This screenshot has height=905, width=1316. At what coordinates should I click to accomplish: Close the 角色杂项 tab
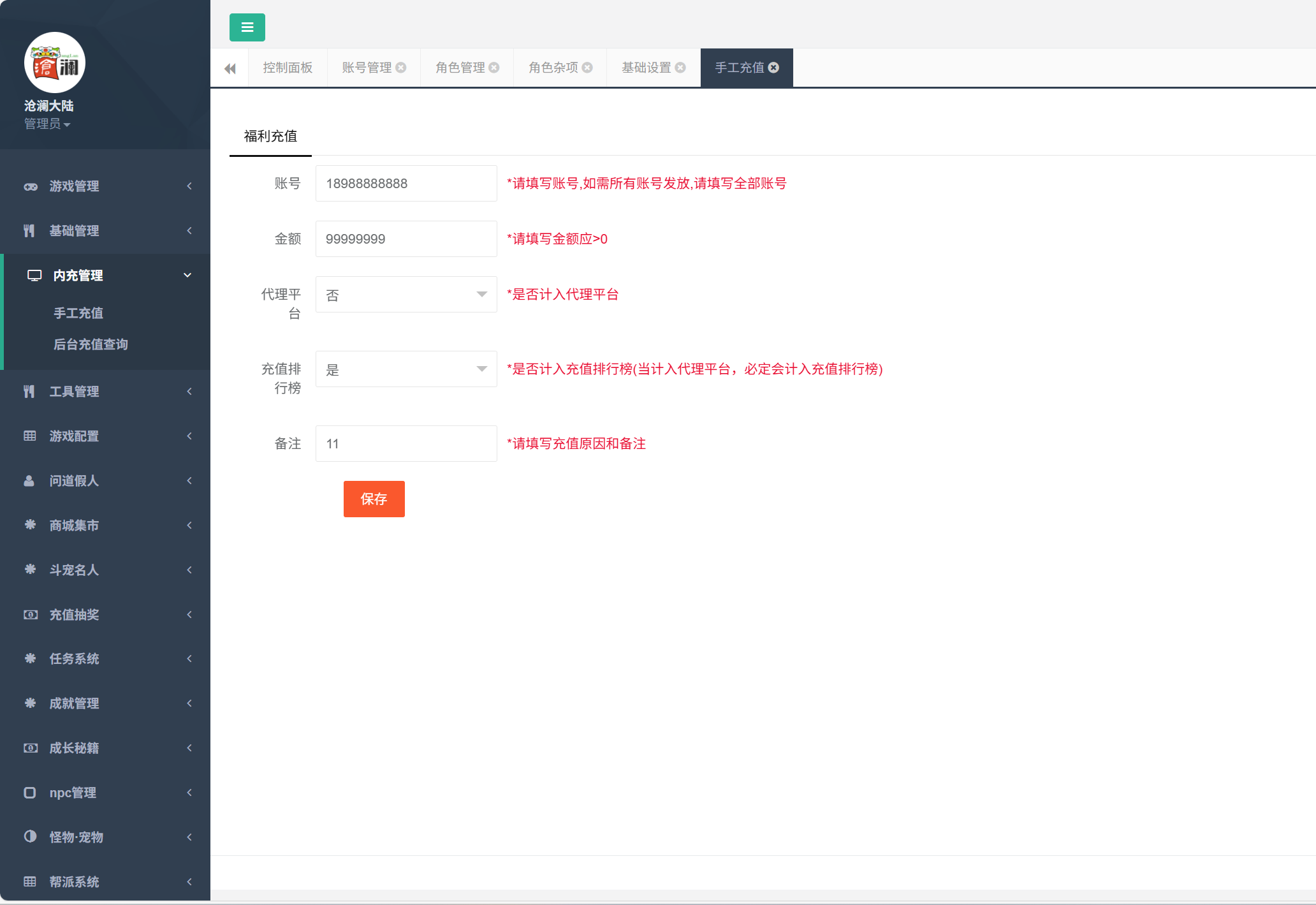(588, 67)
